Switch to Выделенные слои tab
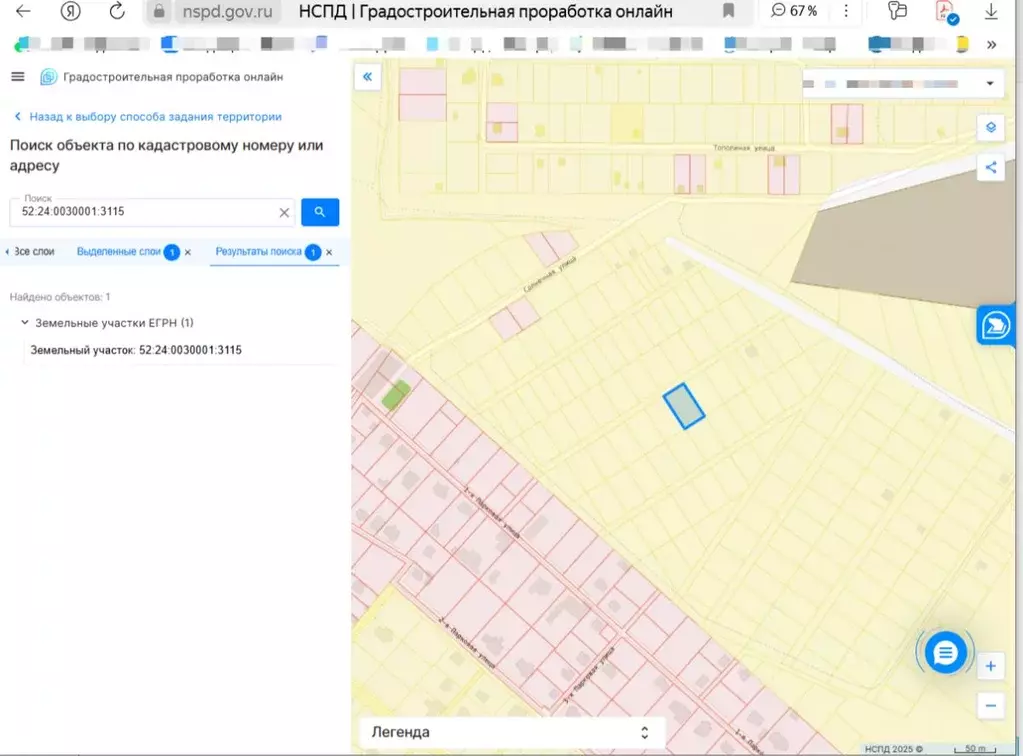Screen dimensions: 1023x756 point(118,252)
